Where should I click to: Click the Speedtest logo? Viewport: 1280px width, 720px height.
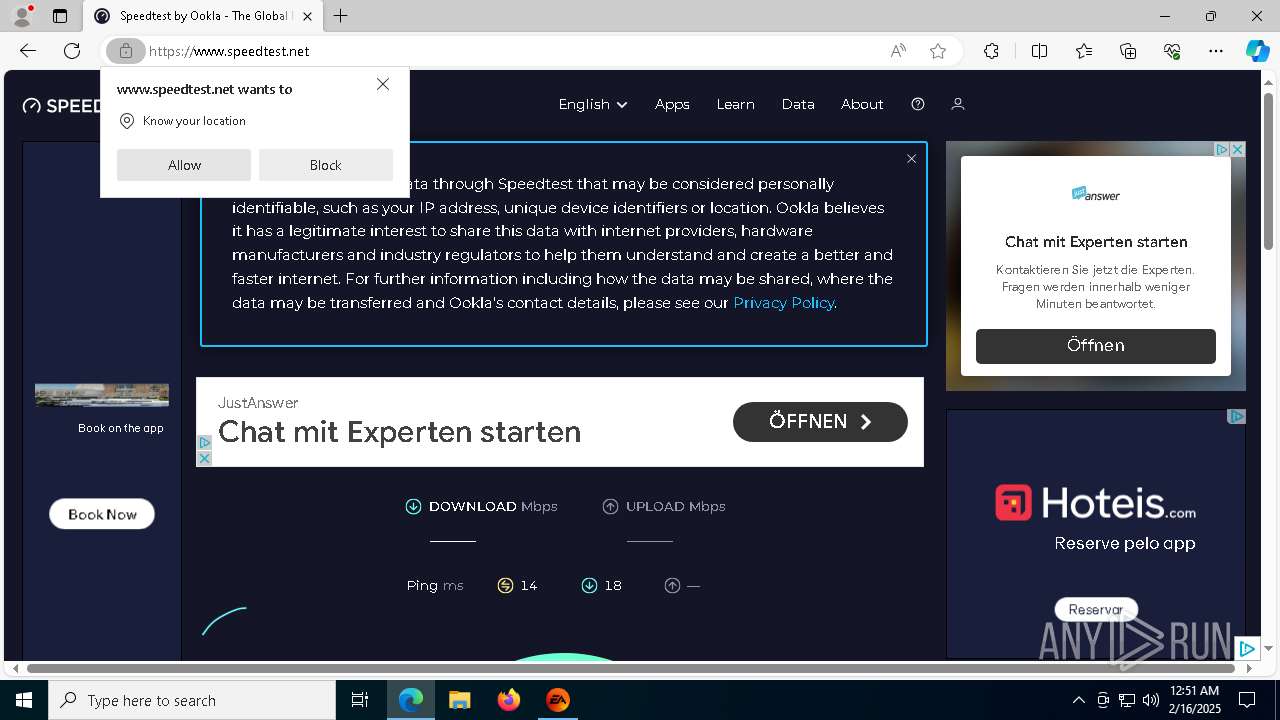(62, 105)
